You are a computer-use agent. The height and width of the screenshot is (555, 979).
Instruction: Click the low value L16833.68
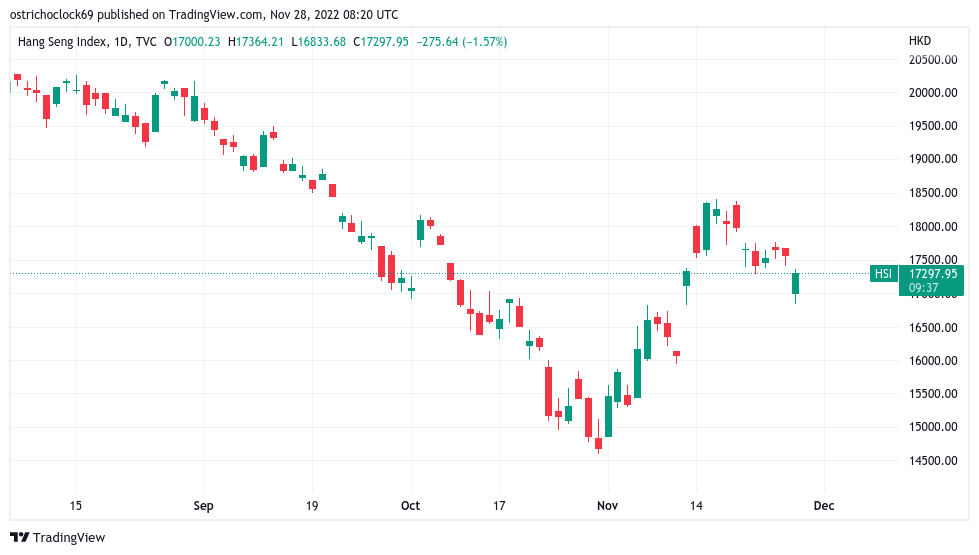pyautogui.click(x=317, y=42)
